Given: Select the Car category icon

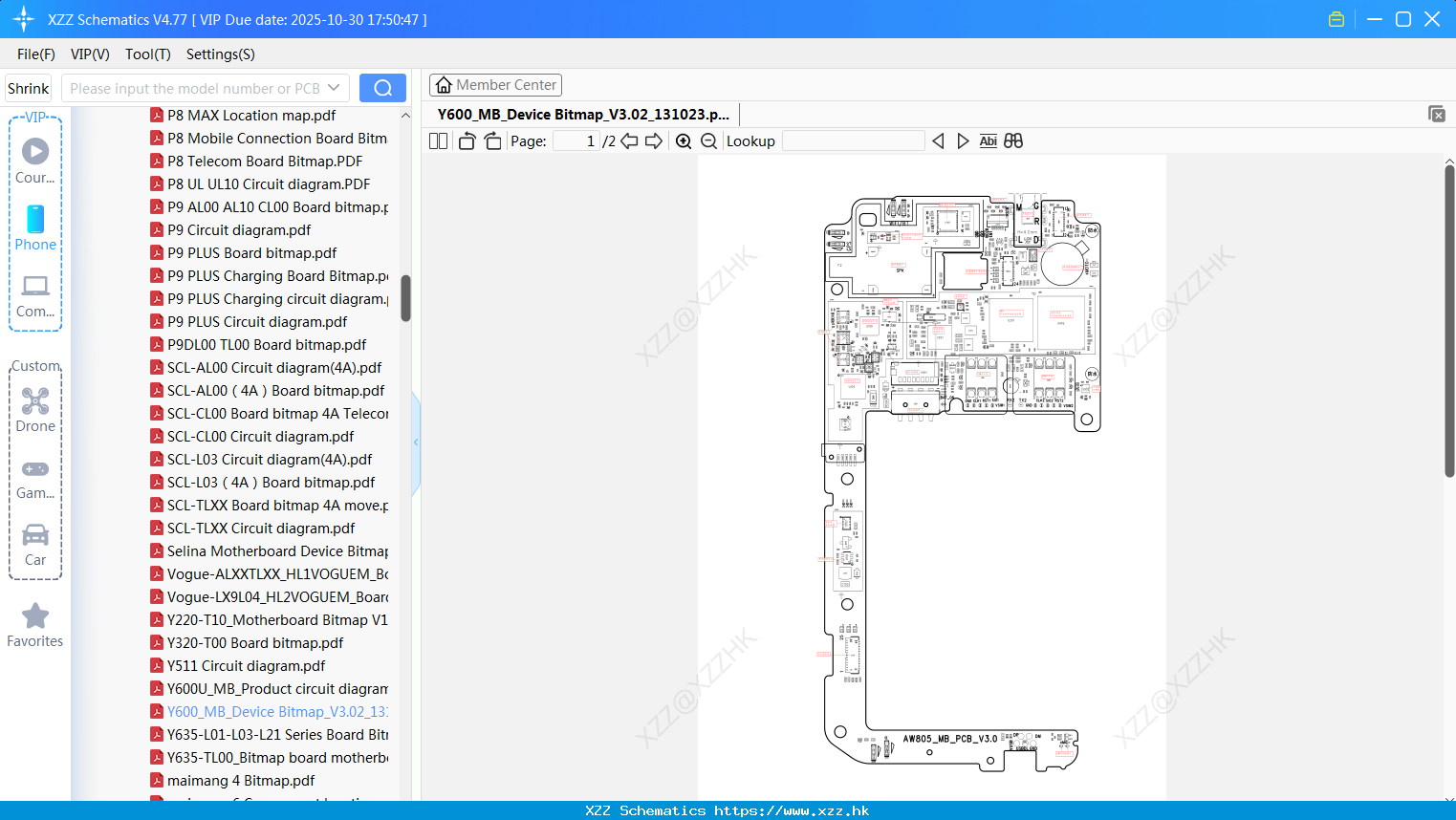Looking at the screenshot, I should pyautogui.click(x=35, y=545).
